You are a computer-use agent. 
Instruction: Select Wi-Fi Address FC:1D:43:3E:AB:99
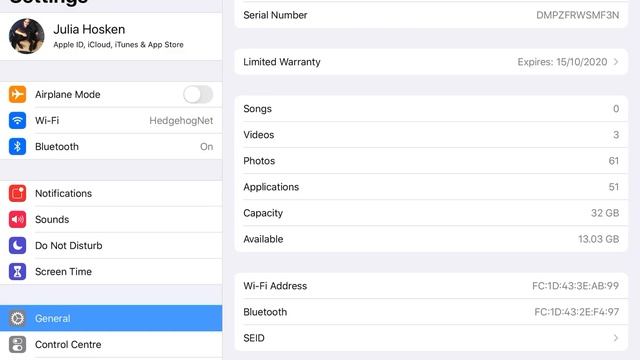[576, 286]
